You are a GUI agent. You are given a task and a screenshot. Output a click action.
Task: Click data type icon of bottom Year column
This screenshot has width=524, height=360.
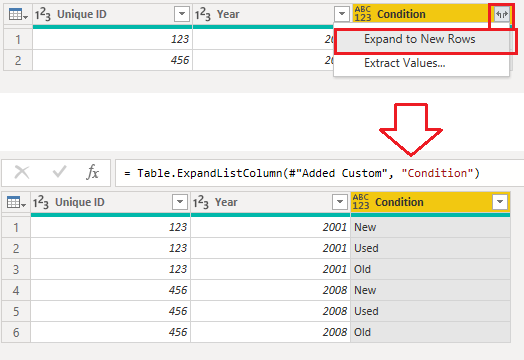(x=201, y=203)
